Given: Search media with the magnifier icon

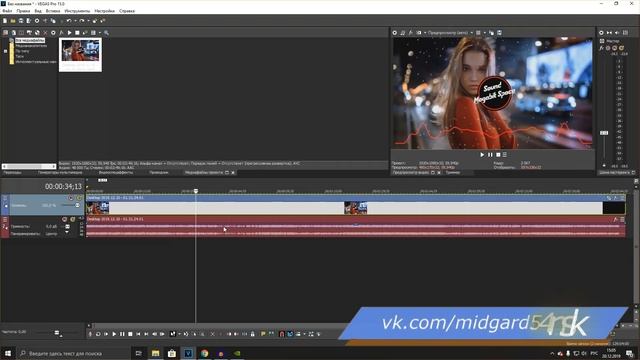Looking at the screenshot, I should click(107, 33).
